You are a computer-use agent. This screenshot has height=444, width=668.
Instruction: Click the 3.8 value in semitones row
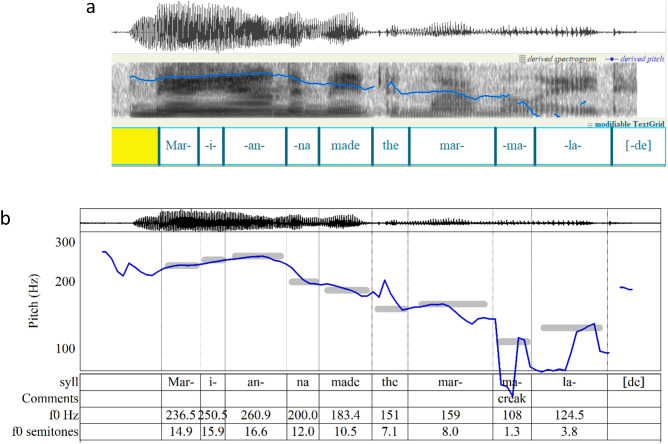point(569,432)
